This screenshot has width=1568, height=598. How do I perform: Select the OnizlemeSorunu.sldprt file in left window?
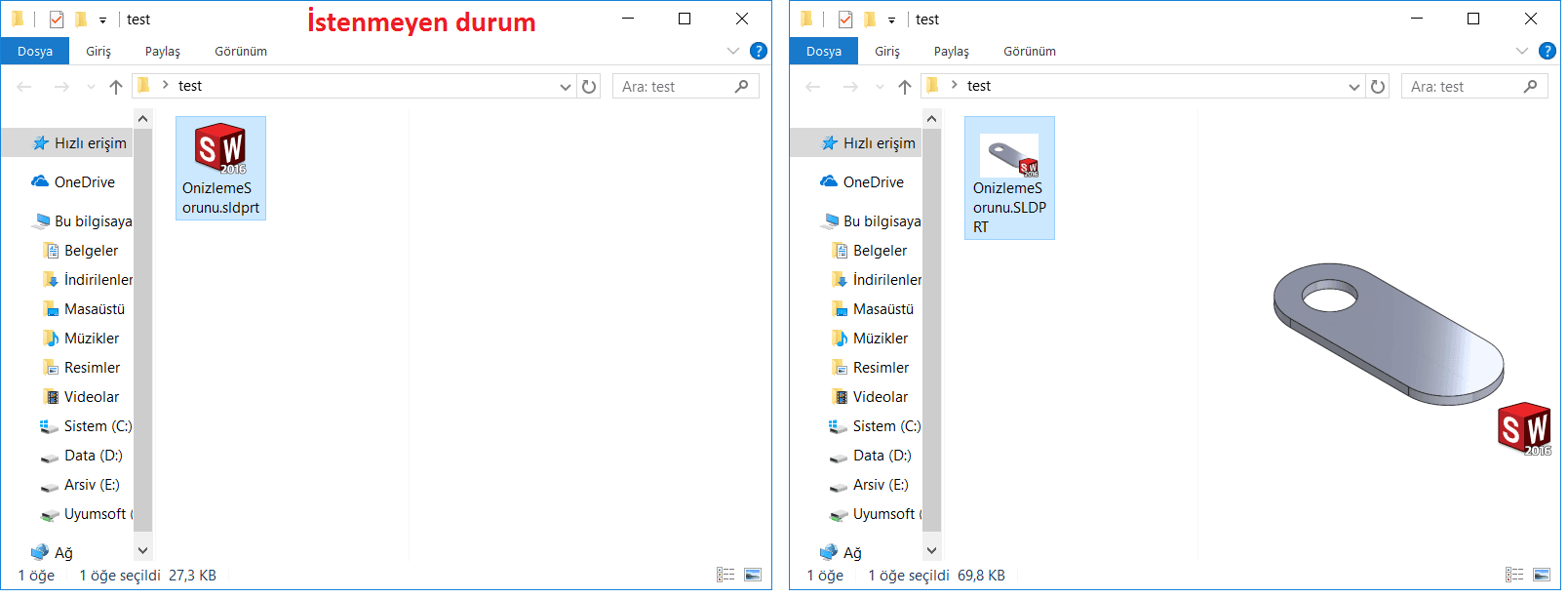click(220, 168)
